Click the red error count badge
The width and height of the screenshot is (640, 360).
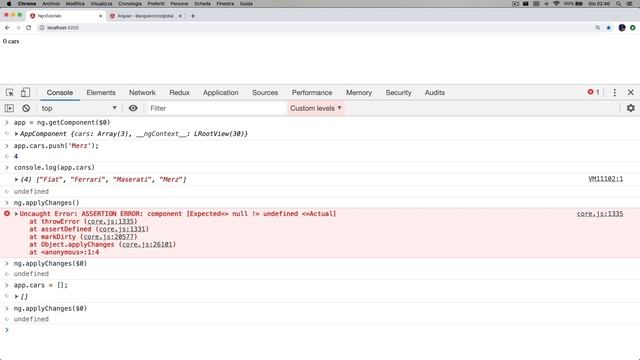click(x=593, y=92)
